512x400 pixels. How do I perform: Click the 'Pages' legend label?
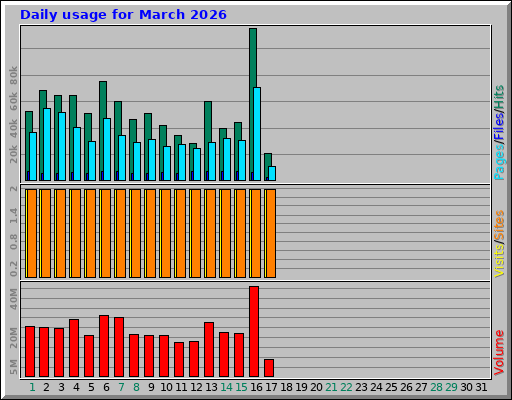(x=499, y=163)
